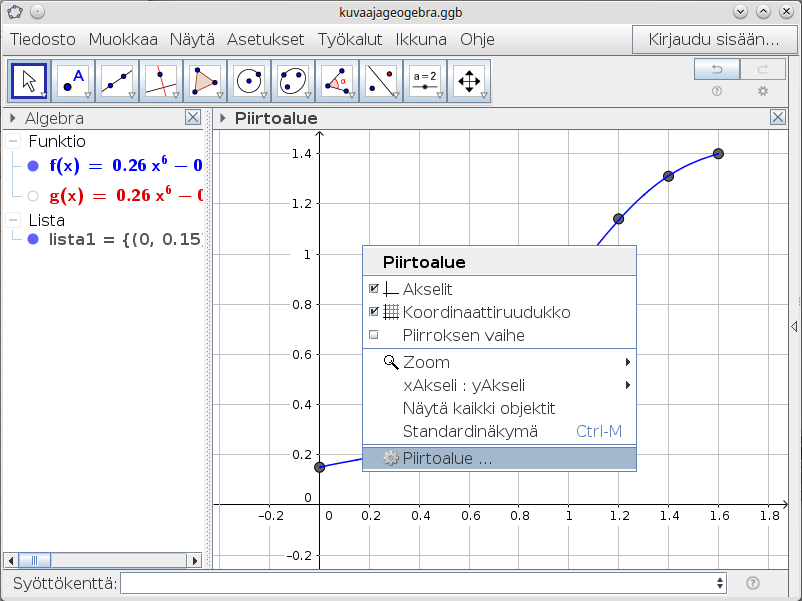
Task: Select the Slider tool
Action: [424, 81]
